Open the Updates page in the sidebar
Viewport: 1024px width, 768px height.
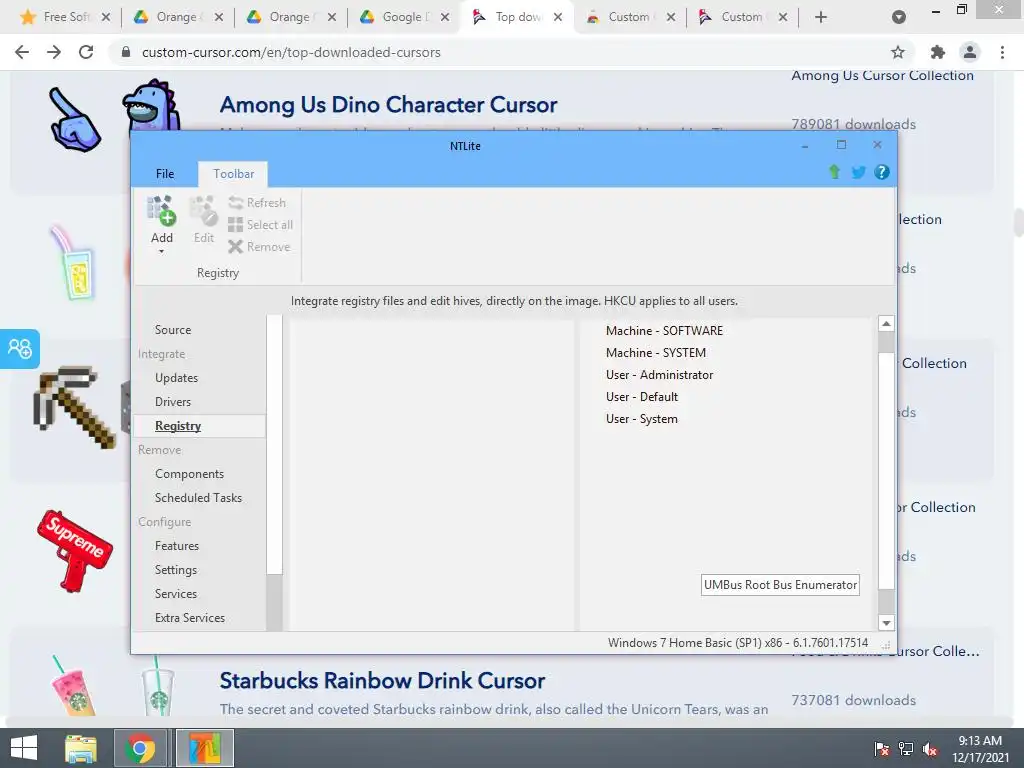(x=176, y=377)
